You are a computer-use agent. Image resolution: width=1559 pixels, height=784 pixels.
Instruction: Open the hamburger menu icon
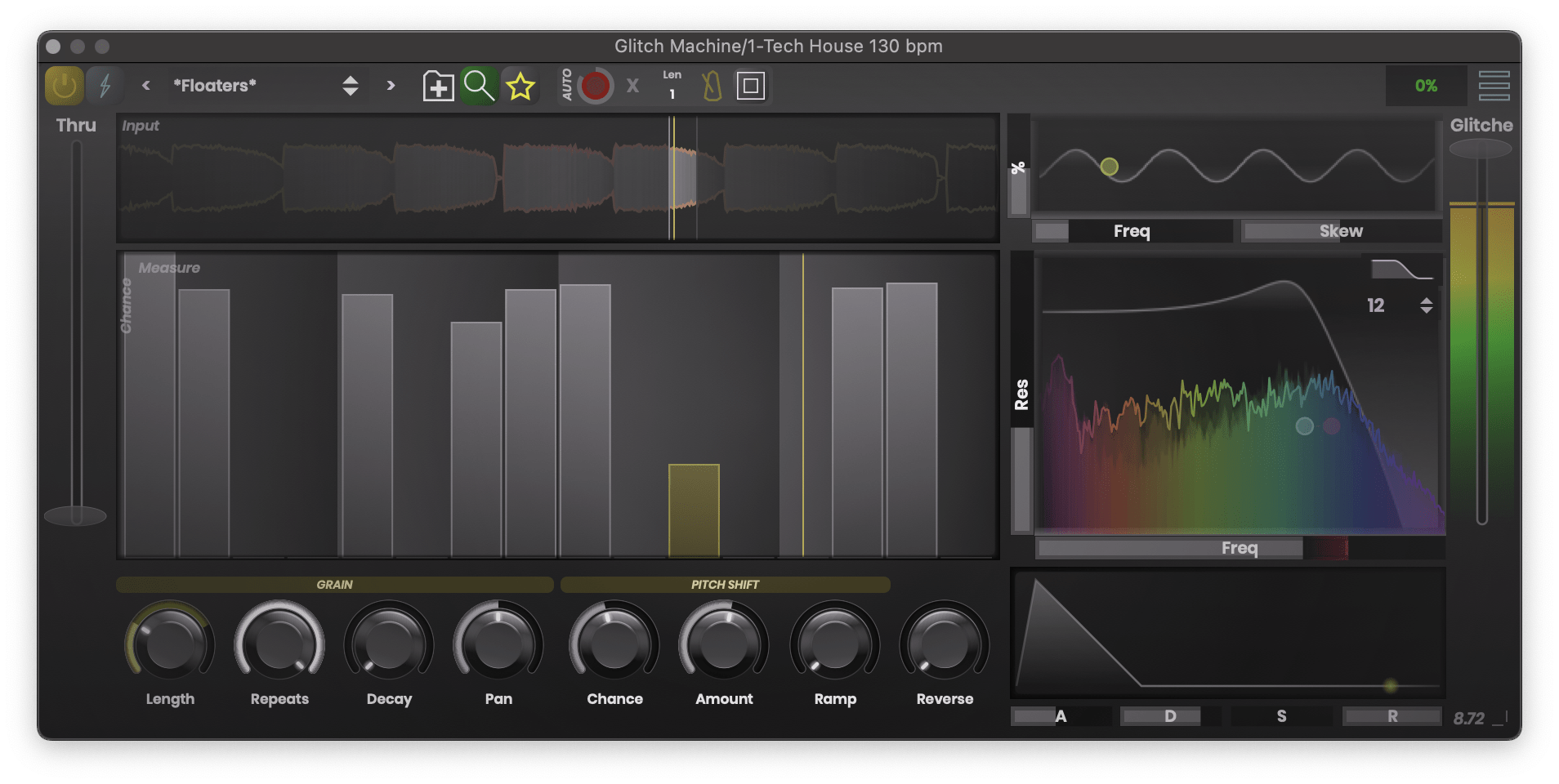coord(1494,86)
